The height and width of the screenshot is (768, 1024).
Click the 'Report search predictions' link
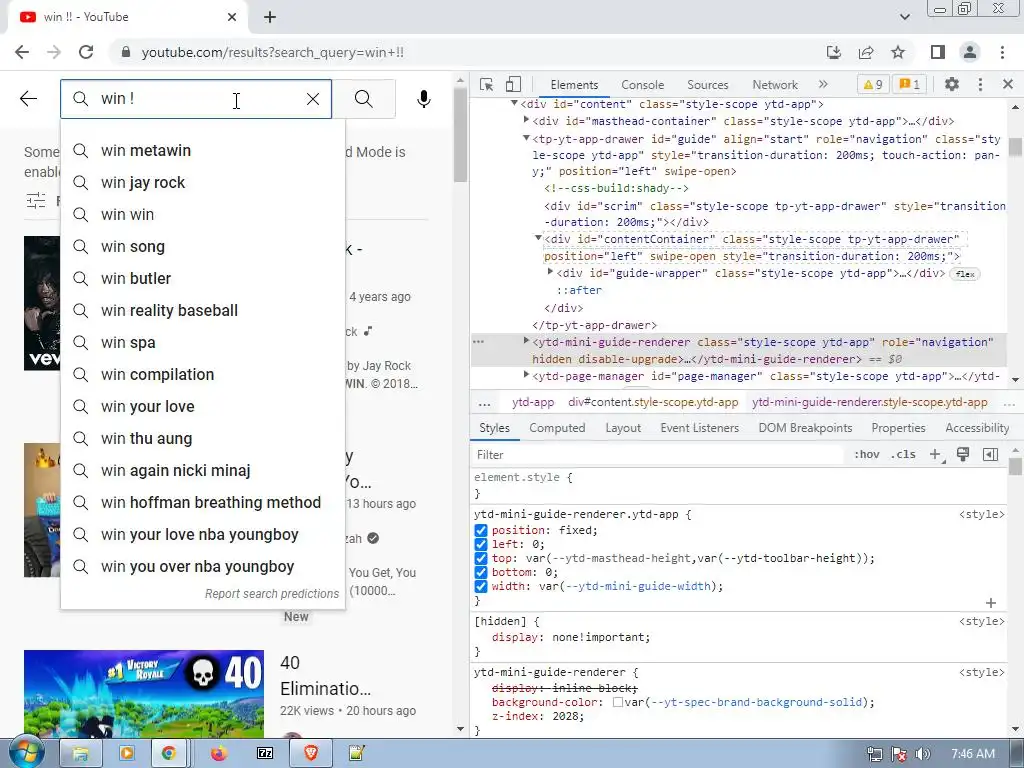point(272,594)
